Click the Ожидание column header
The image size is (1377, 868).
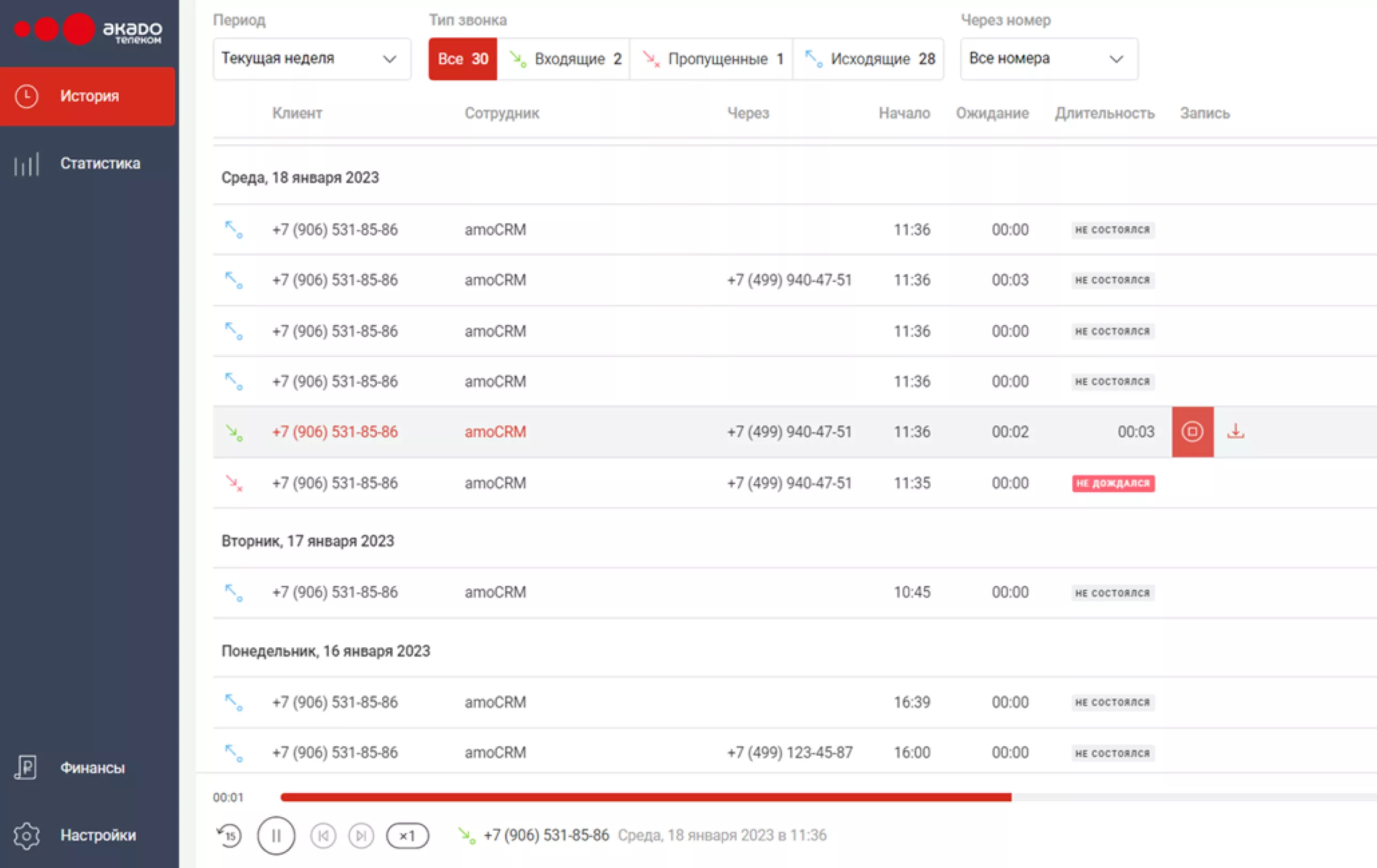992,113
